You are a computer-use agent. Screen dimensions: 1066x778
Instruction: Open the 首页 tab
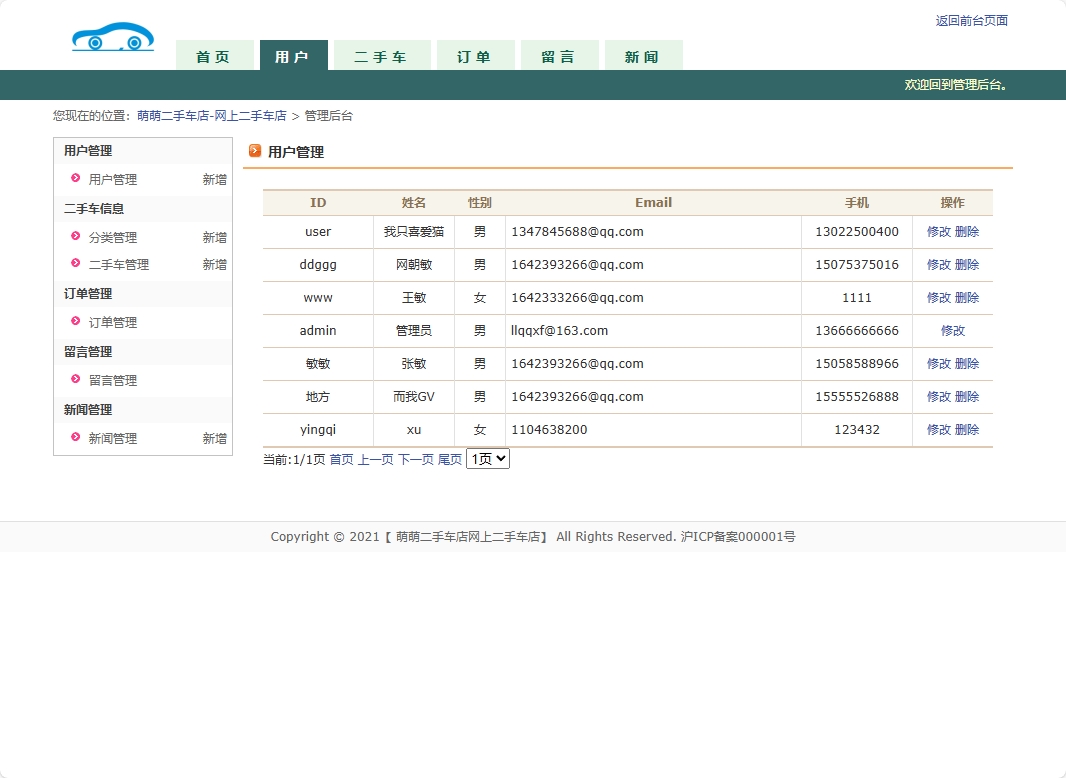coord(214,56)
